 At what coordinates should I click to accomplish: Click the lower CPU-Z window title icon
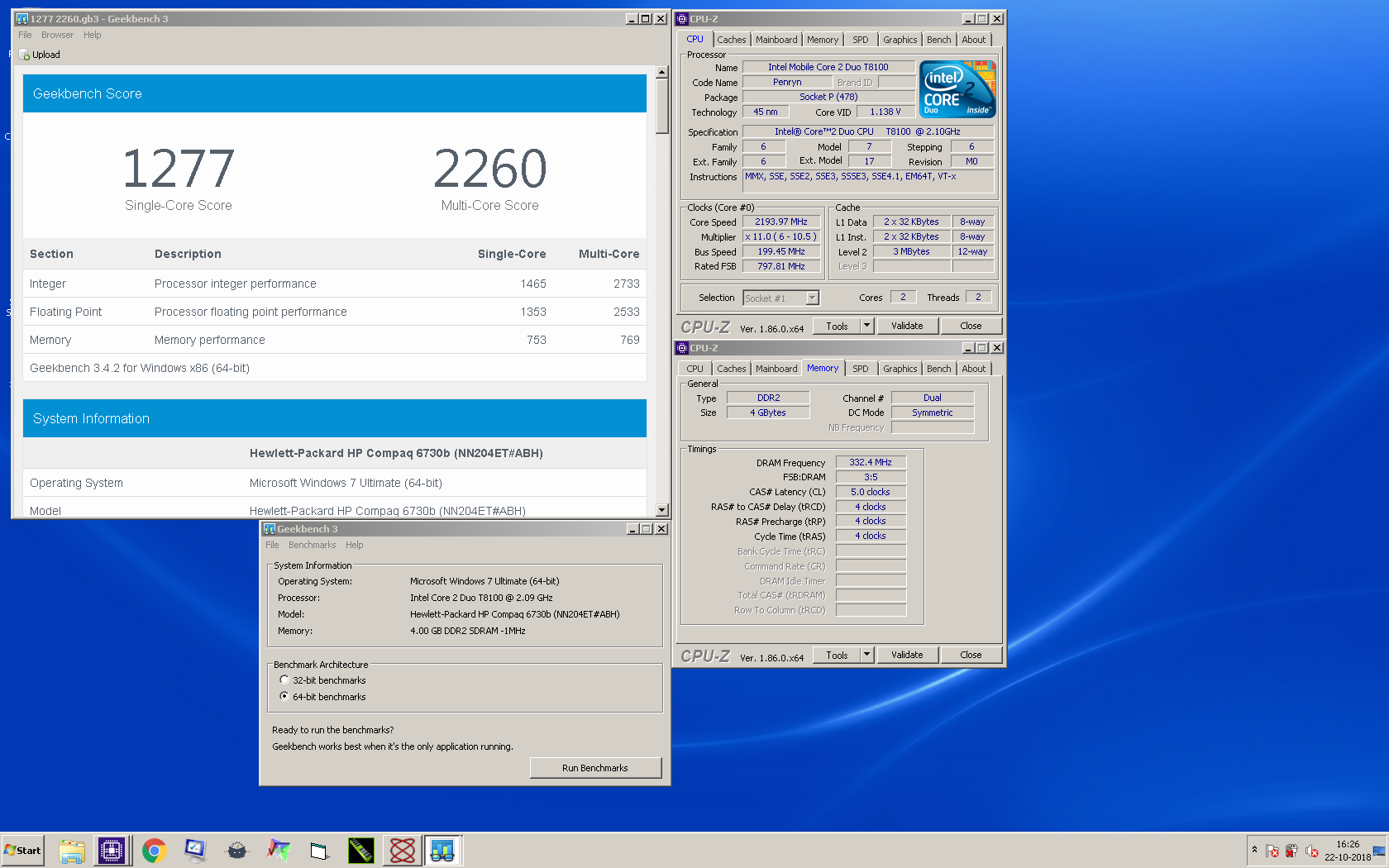click(x=682, y=348)
